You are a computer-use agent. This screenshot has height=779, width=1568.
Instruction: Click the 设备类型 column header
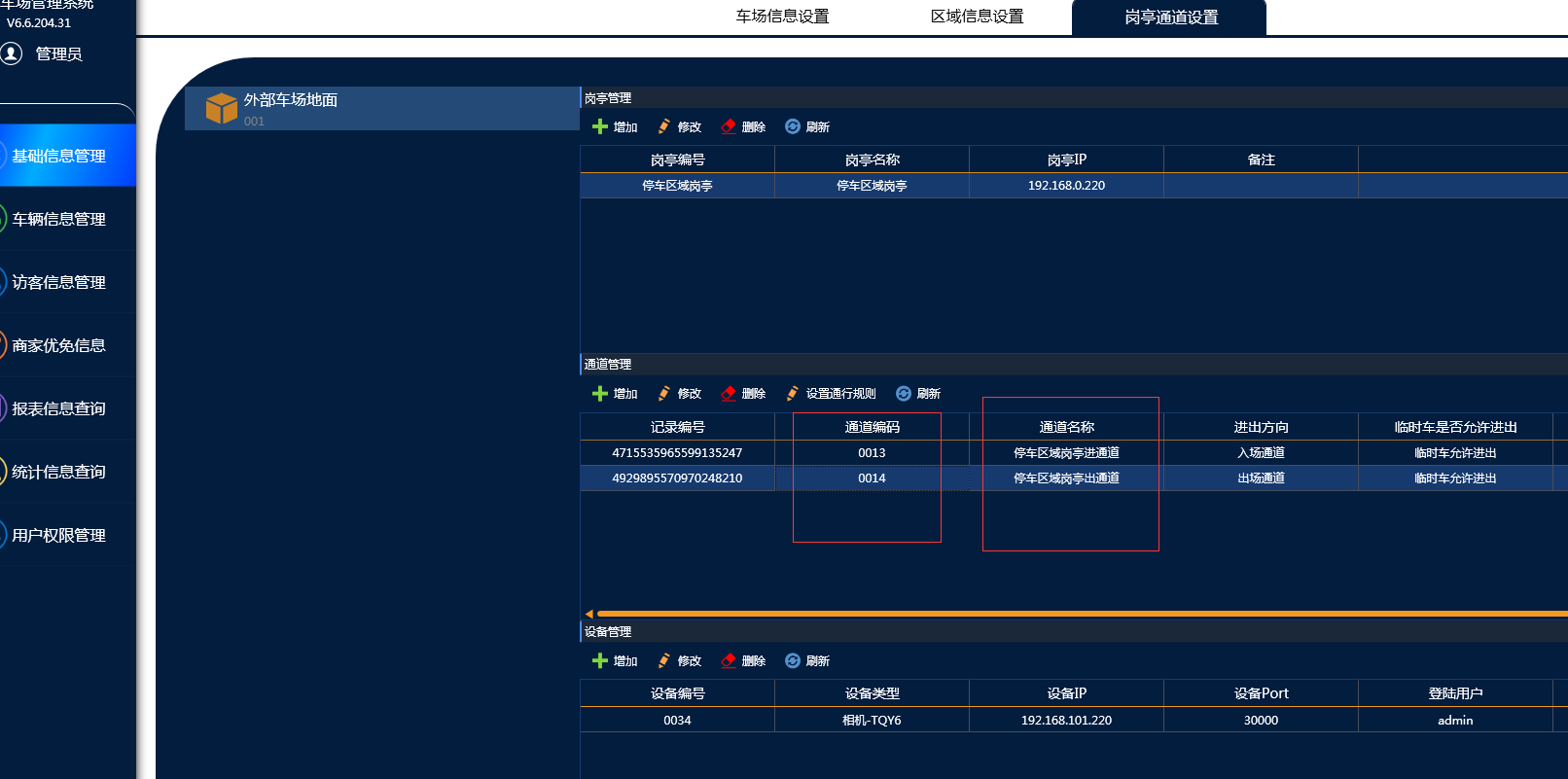(x=873, y=693)
